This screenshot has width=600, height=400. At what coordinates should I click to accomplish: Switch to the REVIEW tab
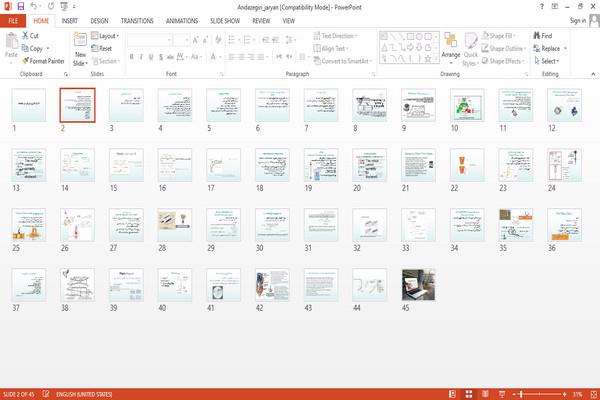pos(261,21)
